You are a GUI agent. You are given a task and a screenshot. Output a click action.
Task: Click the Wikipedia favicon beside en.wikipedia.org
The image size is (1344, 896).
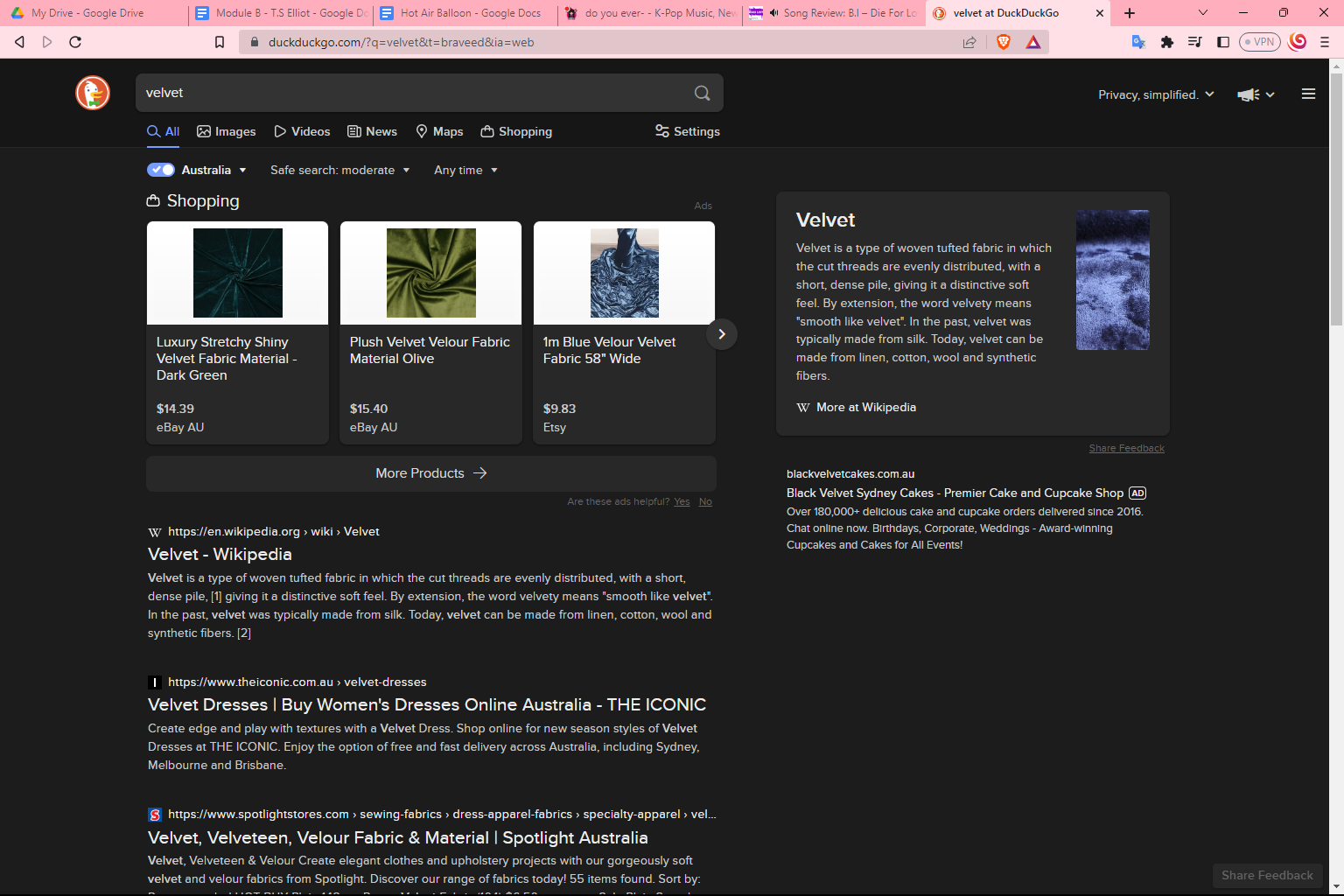[x=155, y=532]
